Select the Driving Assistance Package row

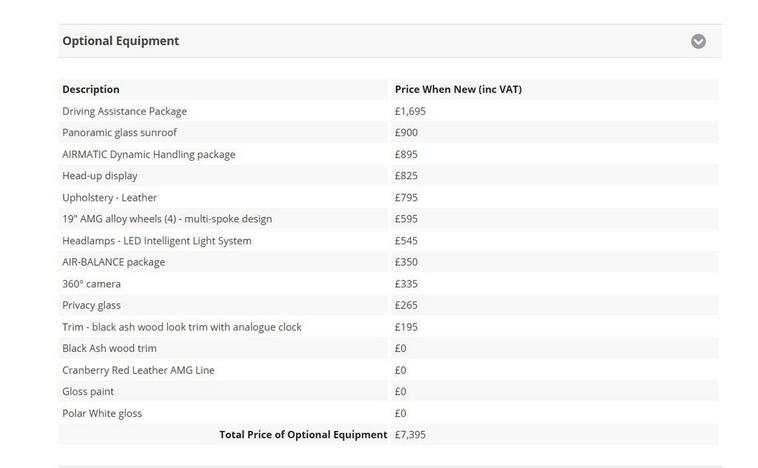coord(125,111)
